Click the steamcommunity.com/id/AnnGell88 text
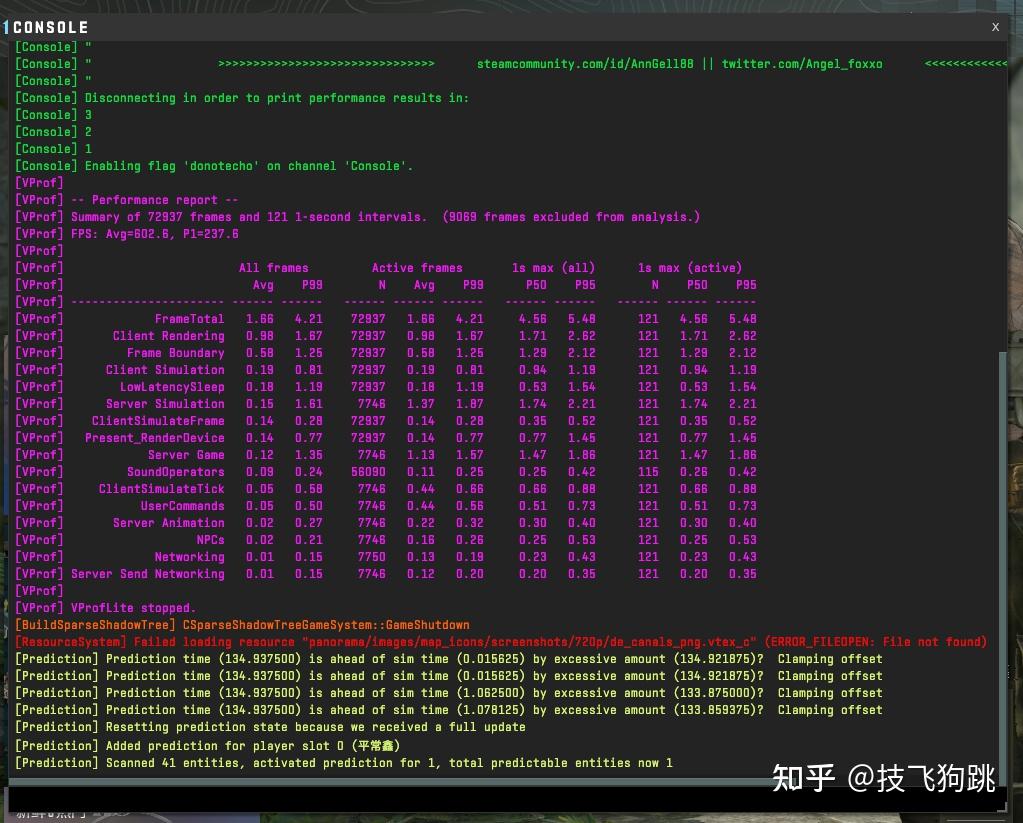Viewport: 1023px width, 823px height. click(585, 64)
